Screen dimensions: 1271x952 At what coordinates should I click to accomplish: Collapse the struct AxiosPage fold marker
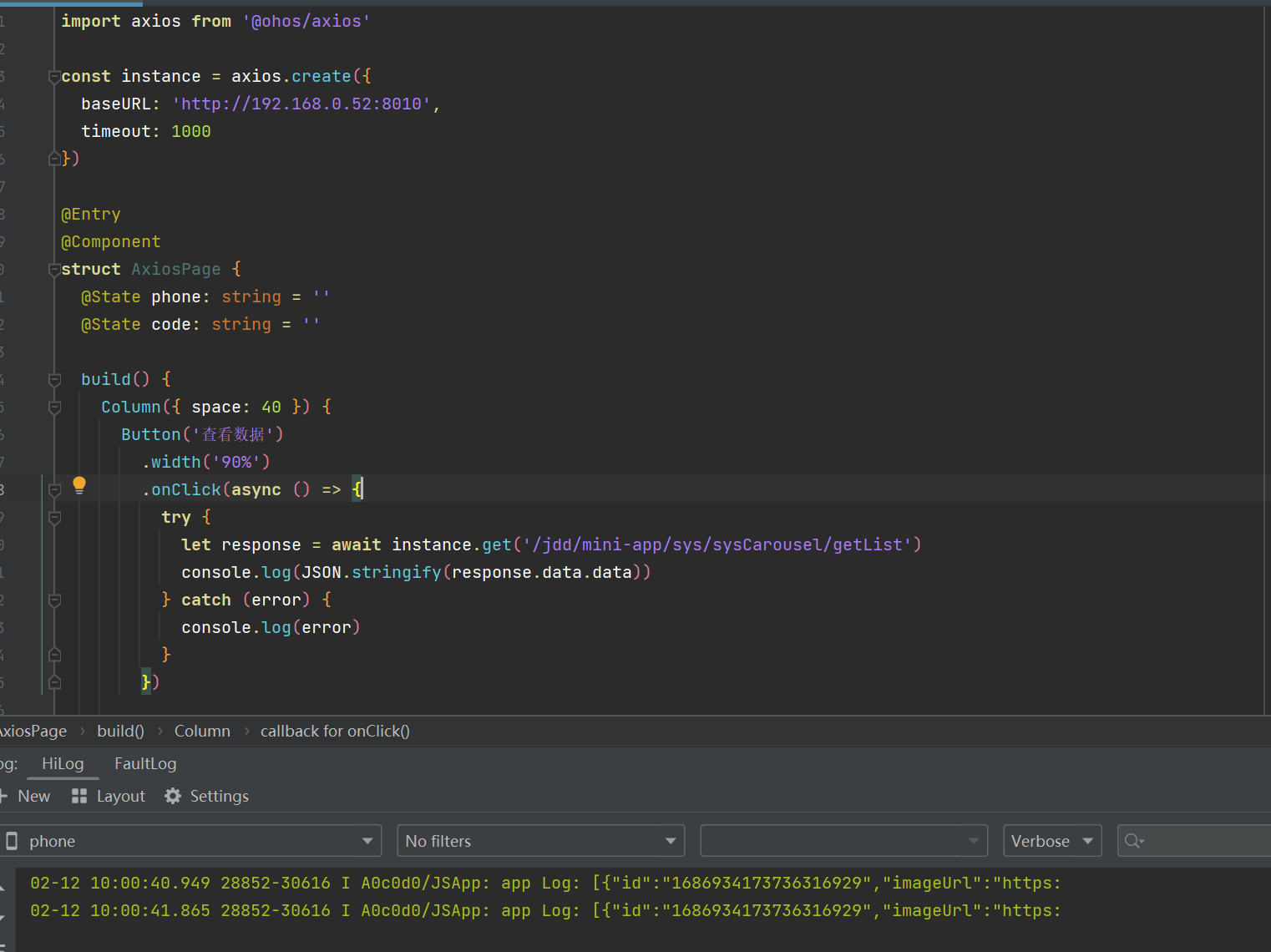tap(54, 269)
